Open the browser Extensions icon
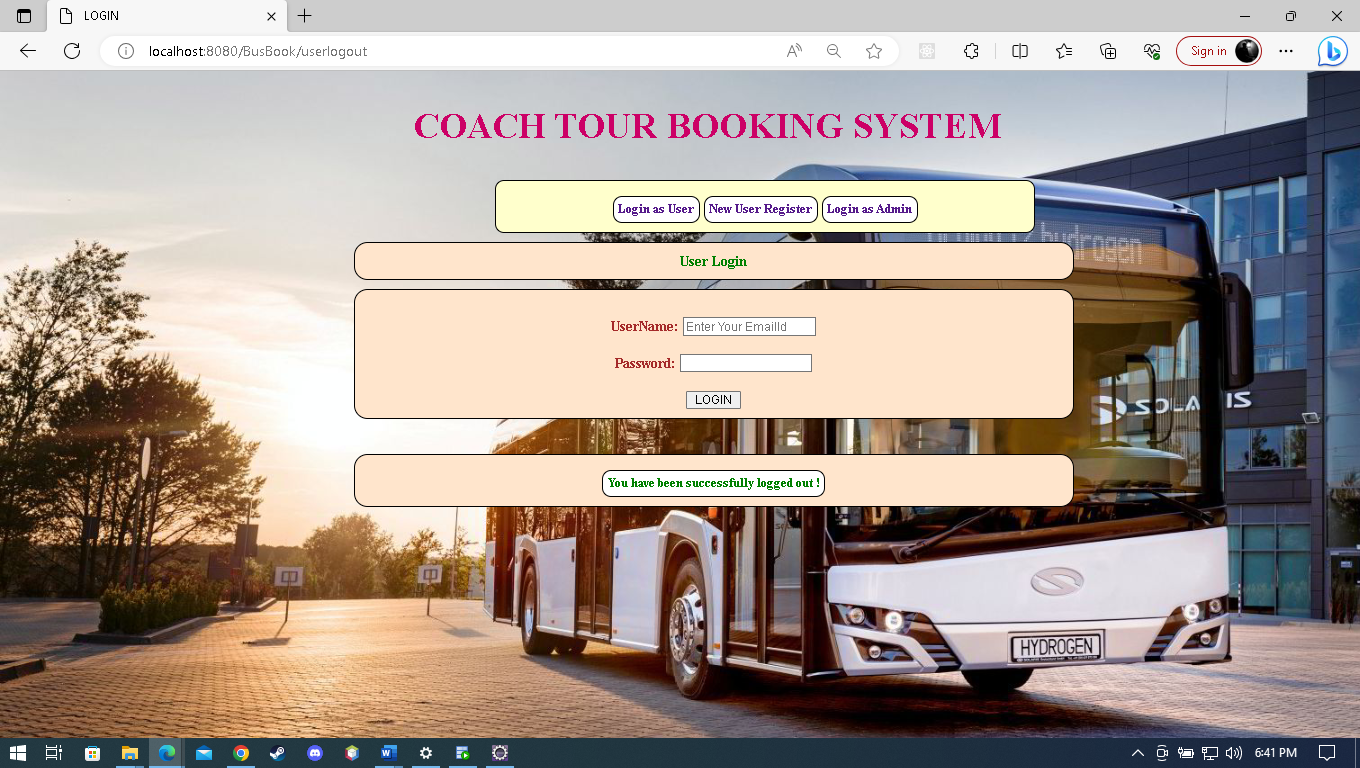Image resolution: width=1360 pixels, height=768 pixels. tap(971, 50)
